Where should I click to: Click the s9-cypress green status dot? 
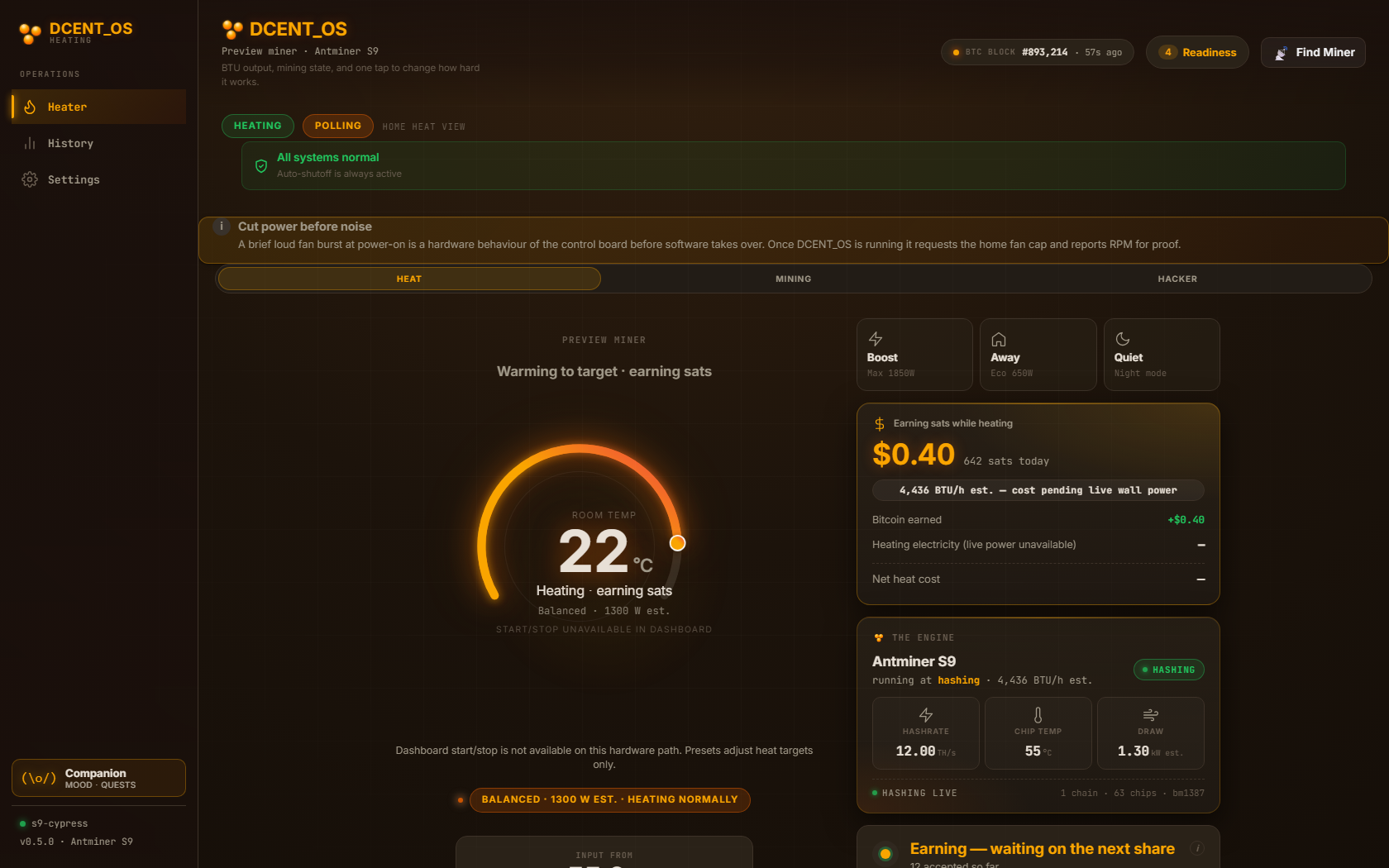22,823
